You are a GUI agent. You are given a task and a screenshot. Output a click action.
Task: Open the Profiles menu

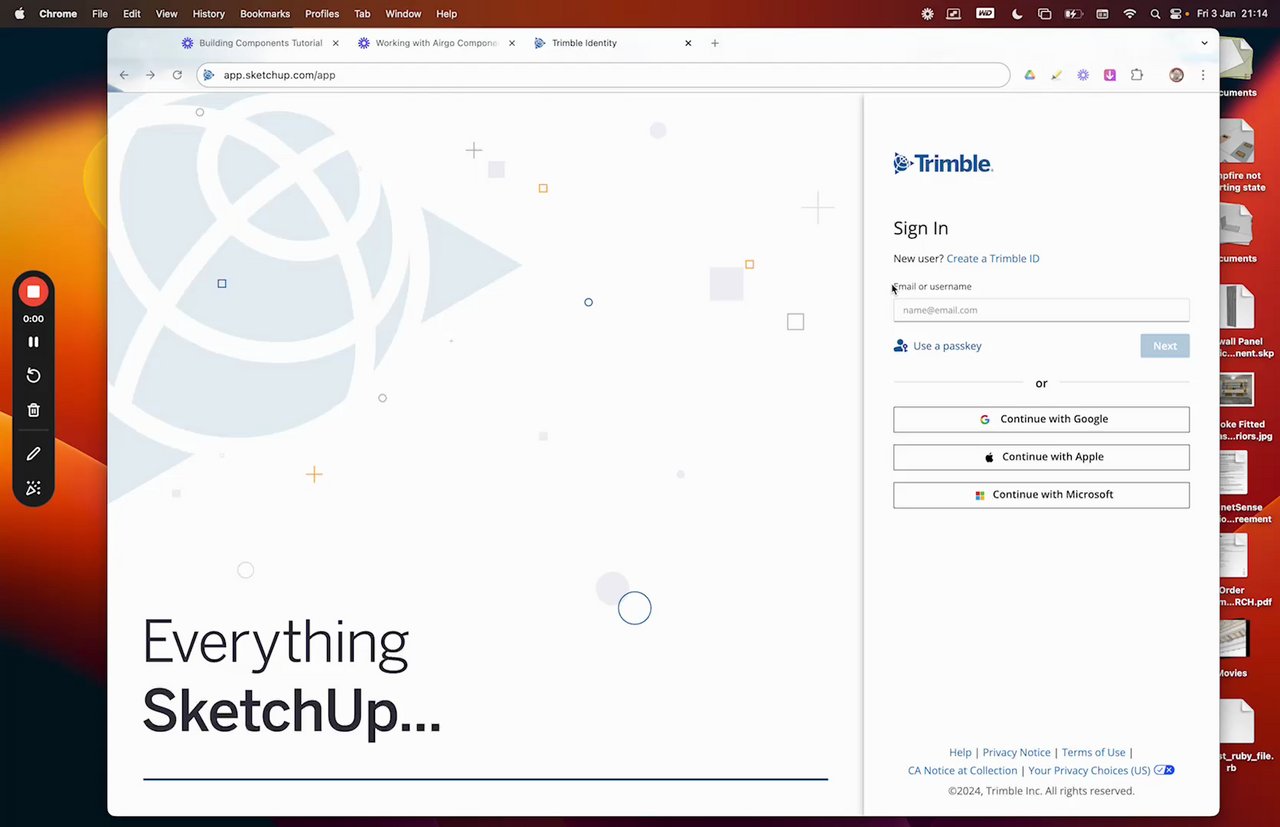[322, 14]
